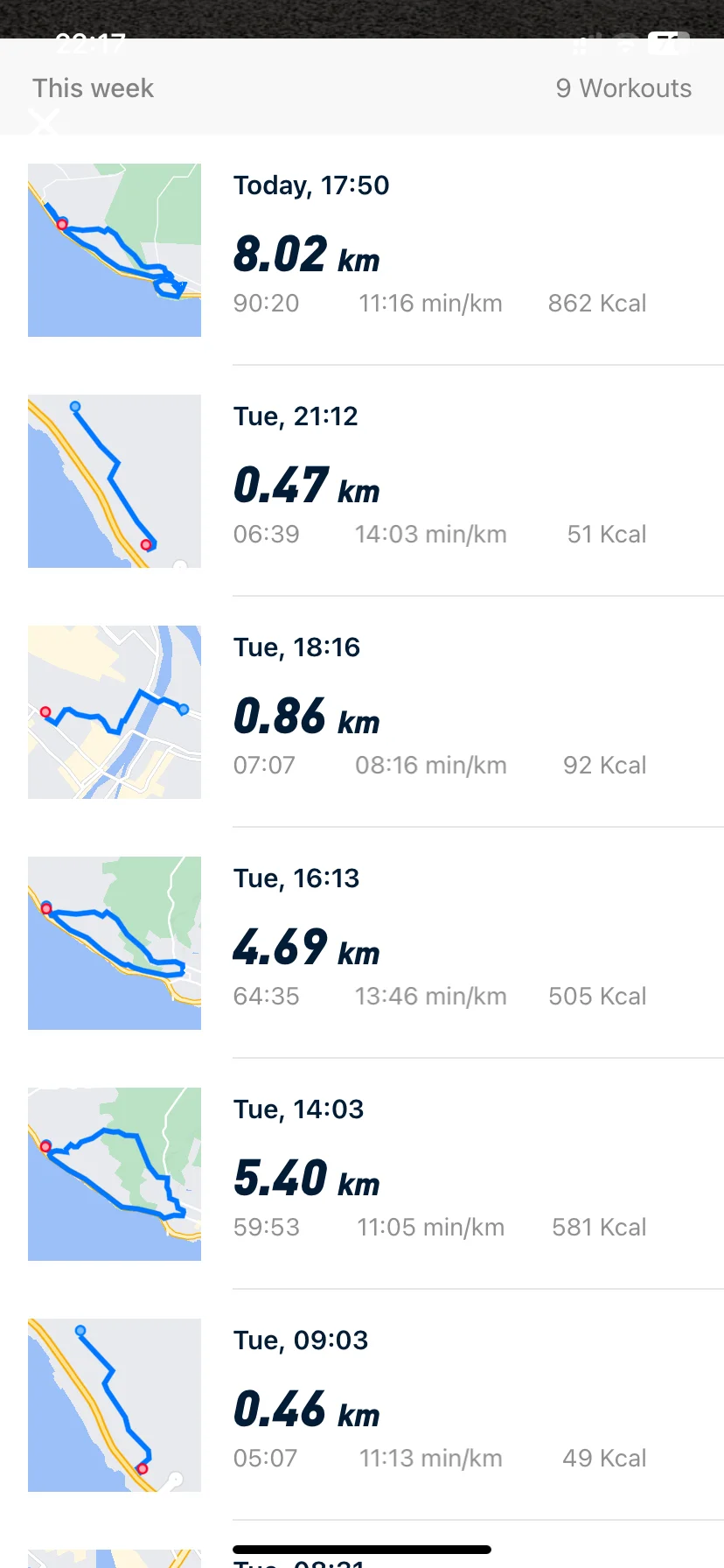Tap the white X close icon

[44, 122]
